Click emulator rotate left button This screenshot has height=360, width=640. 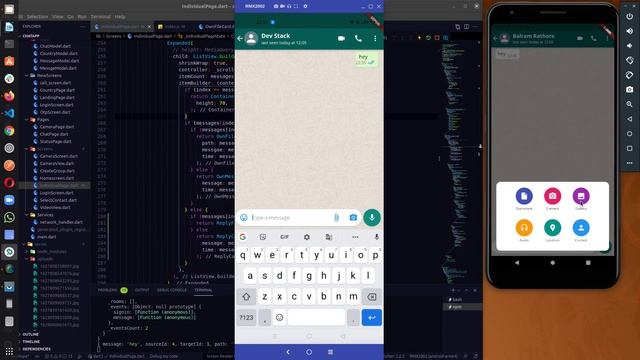(629, 60)
